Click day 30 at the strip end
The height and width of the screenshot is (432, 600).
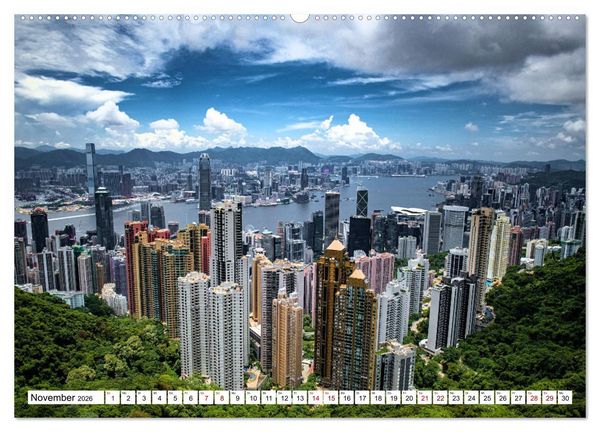[565, 398]
